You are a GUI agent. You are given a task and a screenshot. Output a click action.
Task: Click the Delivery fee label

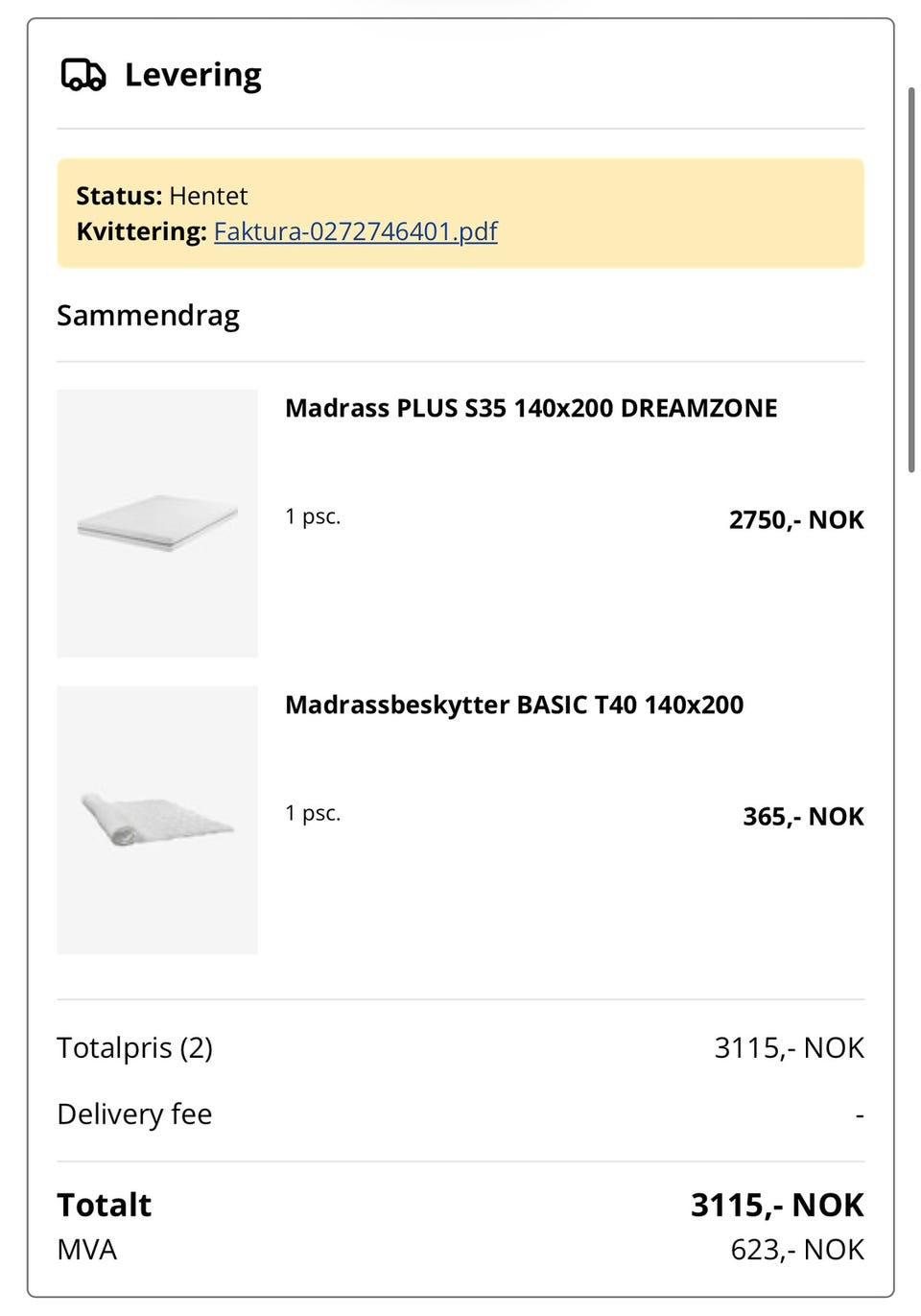pos(134,1113)
